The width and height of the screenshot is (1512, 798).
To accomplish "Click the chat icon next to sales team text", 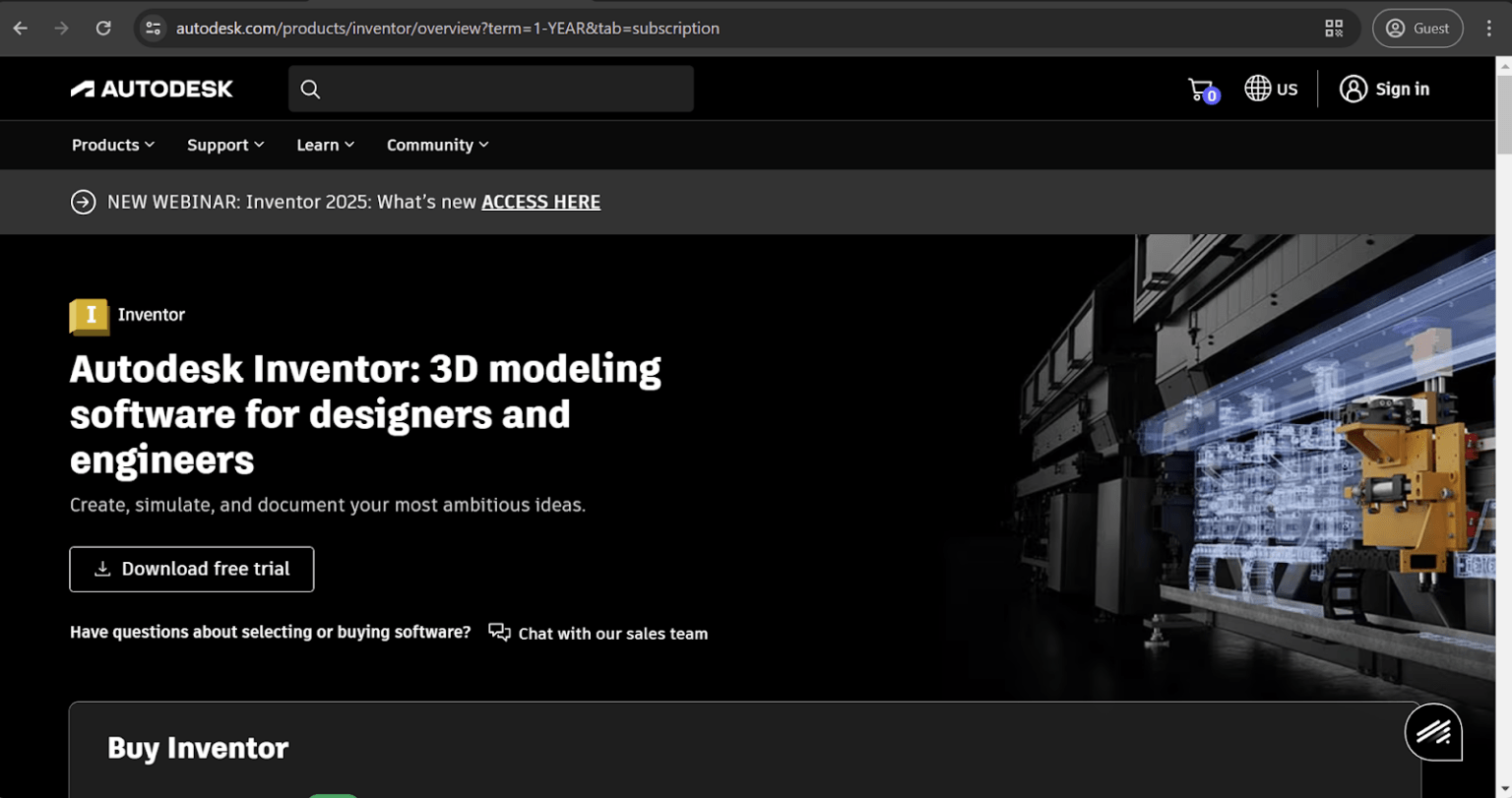I will pyautogui.click(x=499, y=633).
